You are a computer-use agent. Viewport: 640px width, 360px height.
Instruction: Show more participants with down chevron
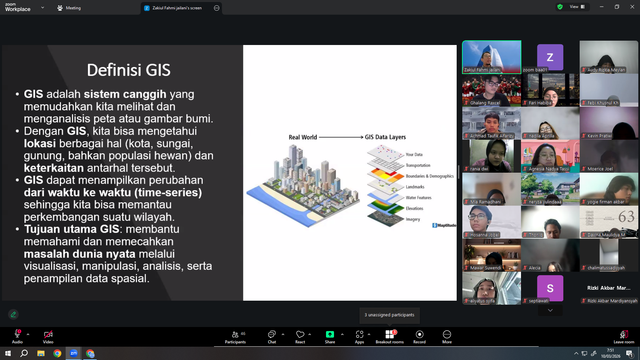[550, 311]
